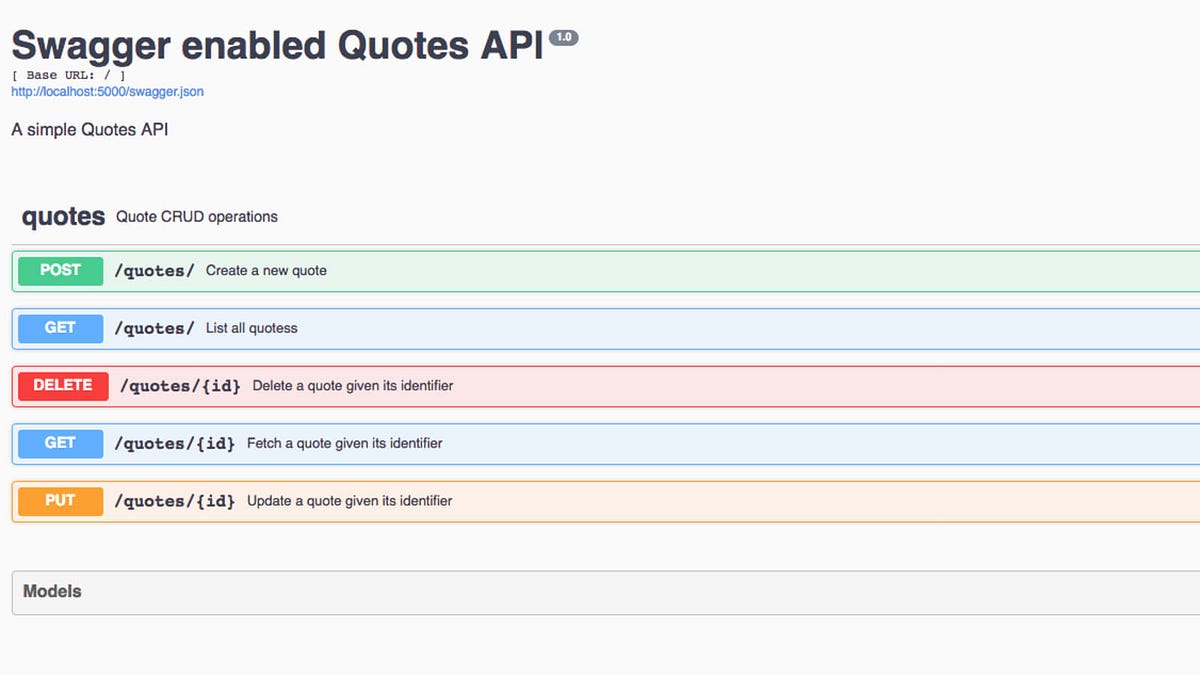Click the 1.0 version badge
The height and width of the screenshot is (675, 1200).
(x=563, y=38)
